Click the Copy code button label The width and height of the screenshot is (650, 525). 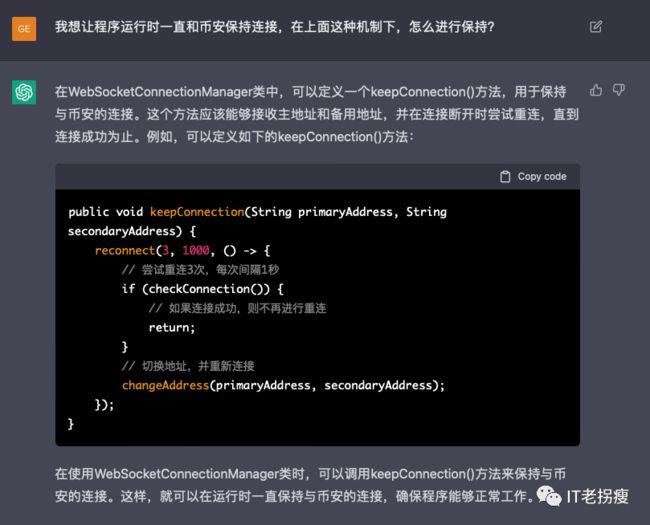tap(542, 177)
